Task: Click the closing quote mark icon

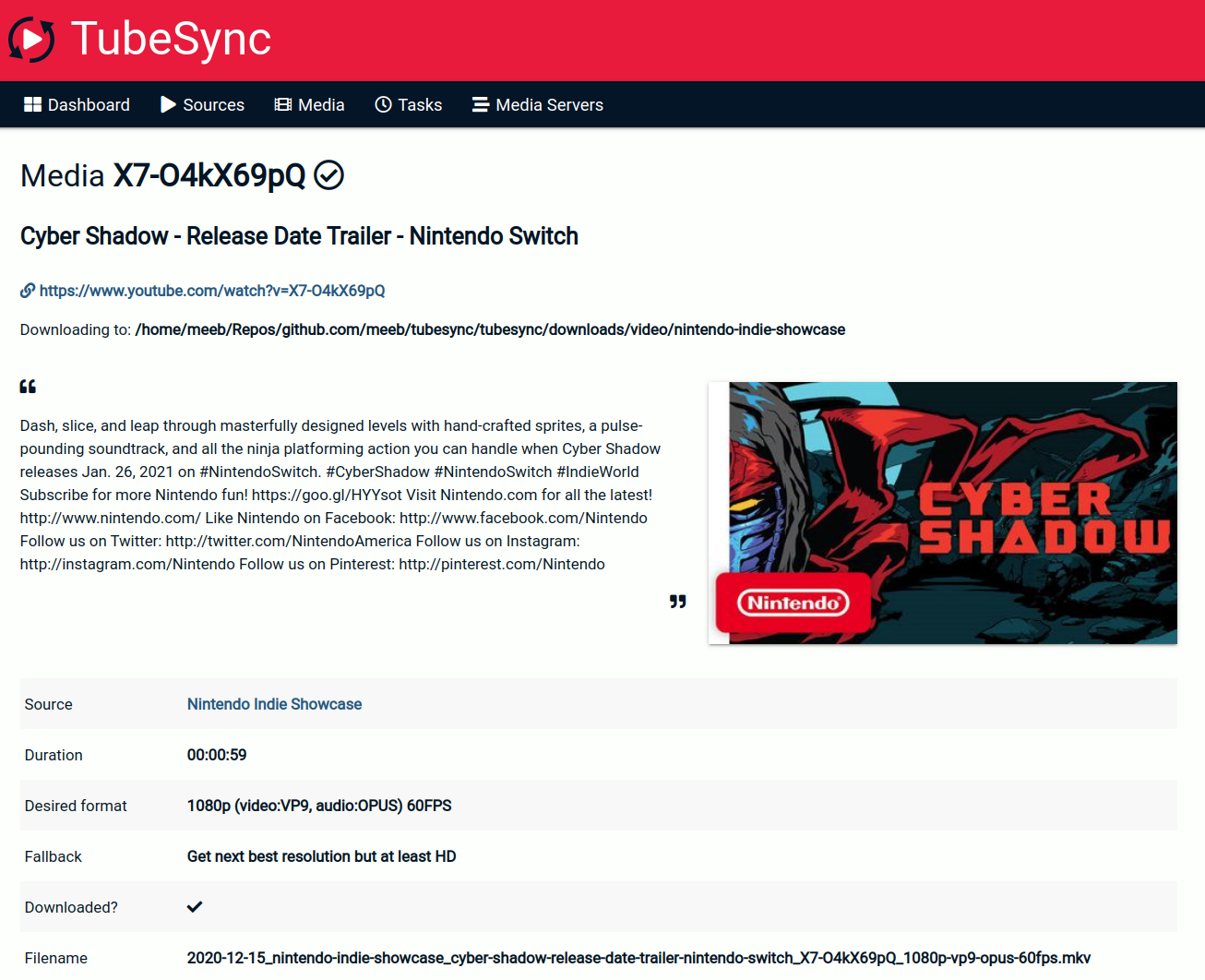Action: (x=678, y=601)
